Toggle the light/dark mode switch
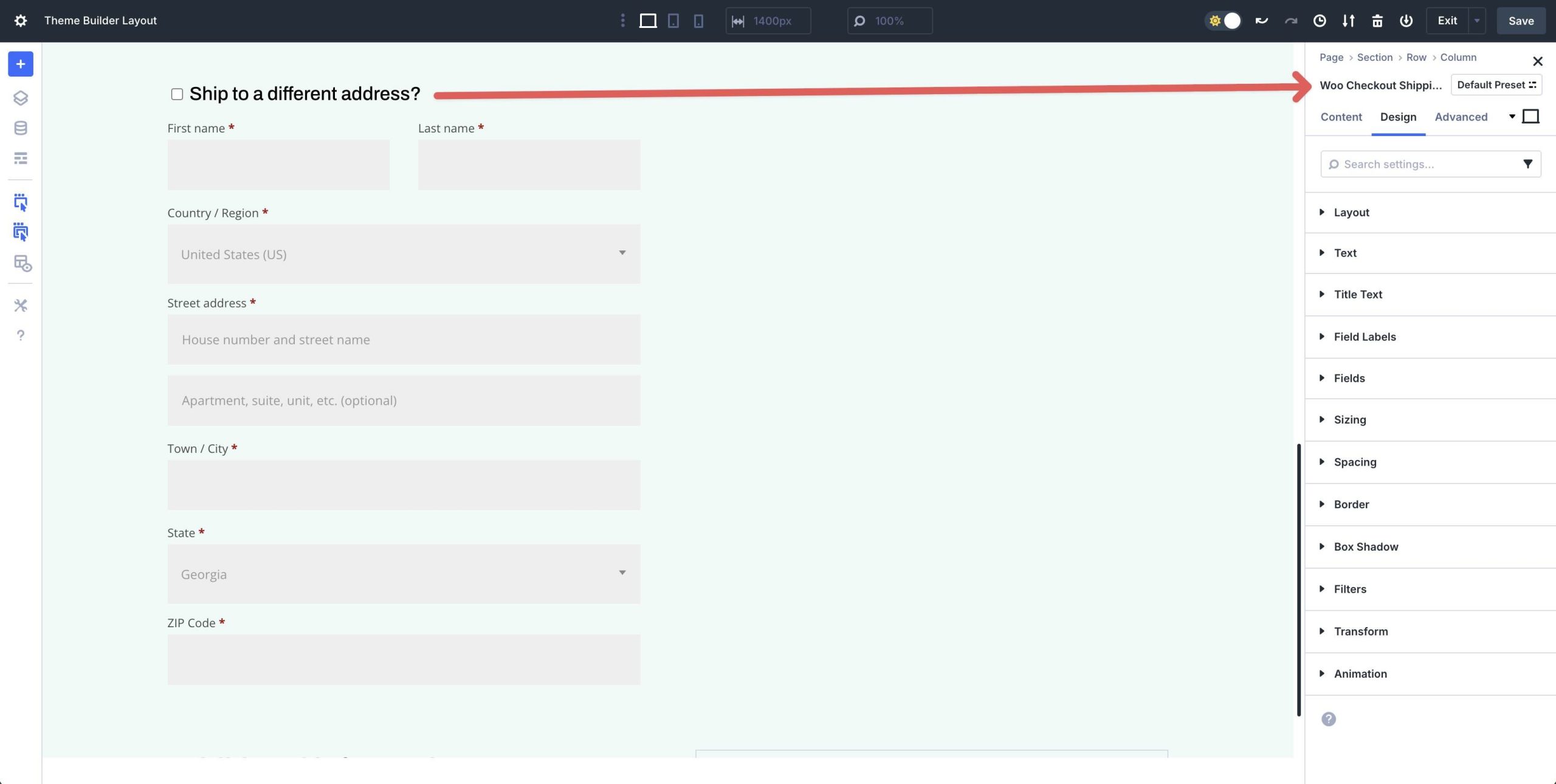The height and width of the screenshot is (784, 1556). (x=1223, y=20)
